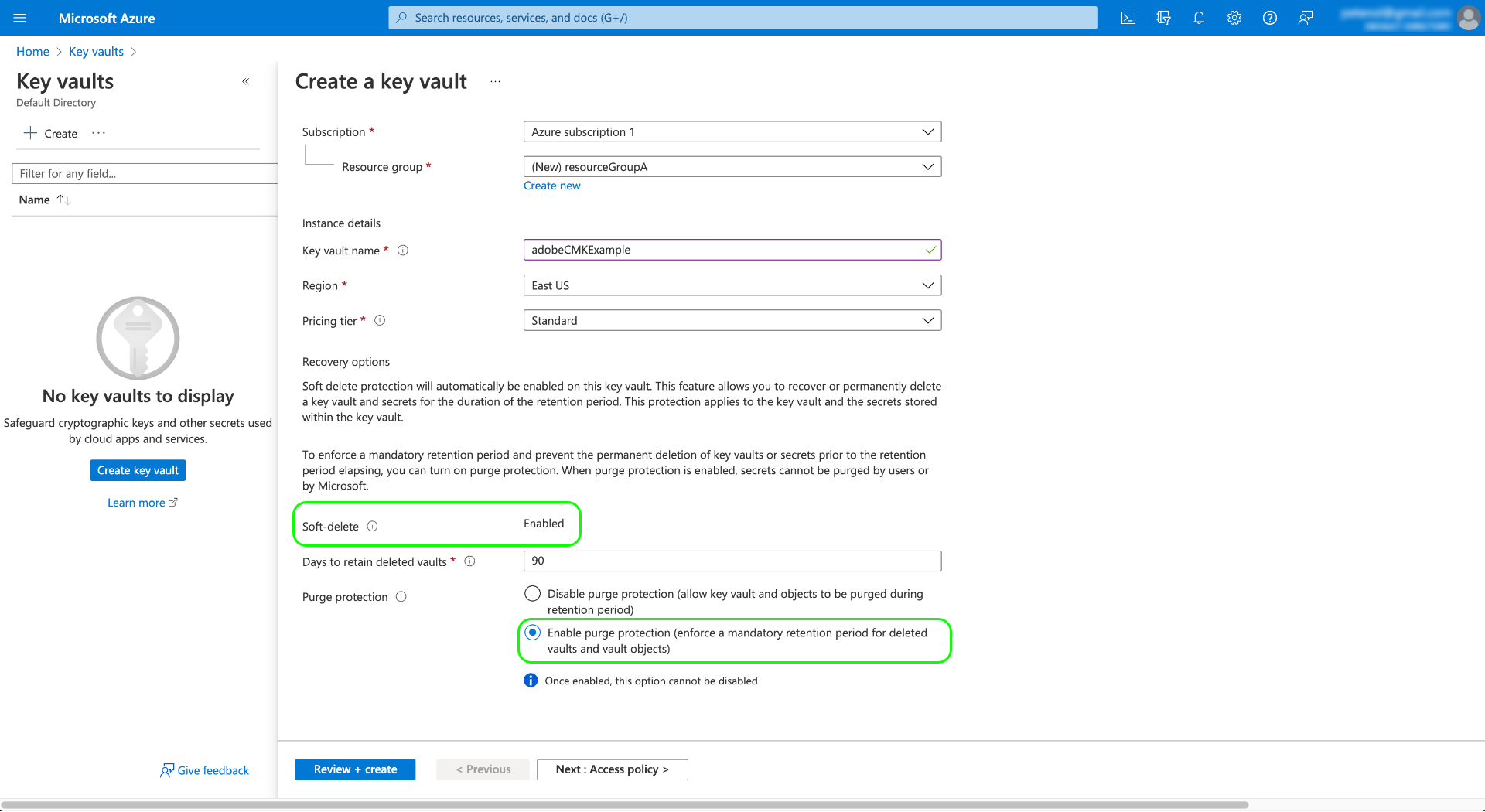
Task: Select Disable purge protection option
Action: (532, 593)
